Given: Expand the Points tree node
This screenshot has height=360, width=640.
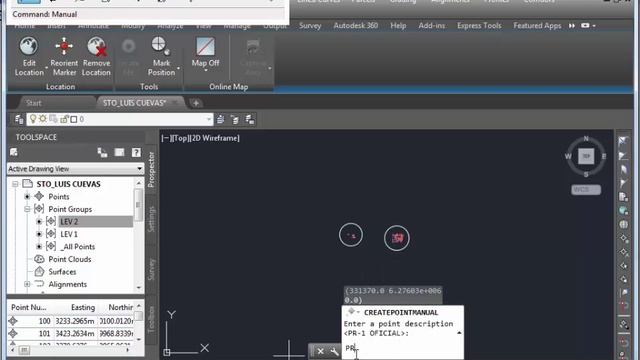Looking at the screenshot, I should (x=27, y=197).
